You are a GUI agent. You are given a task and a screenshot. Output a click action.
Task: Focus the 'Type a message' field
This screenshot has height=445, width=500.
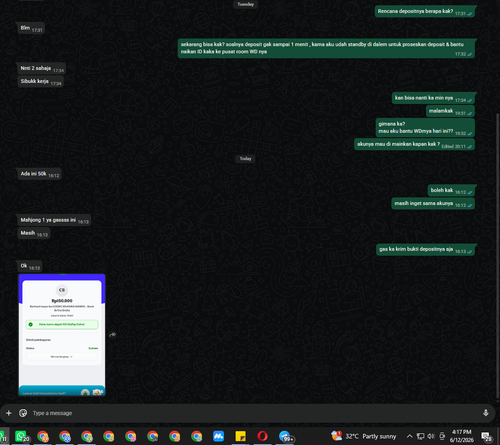(x=253, y=413)
